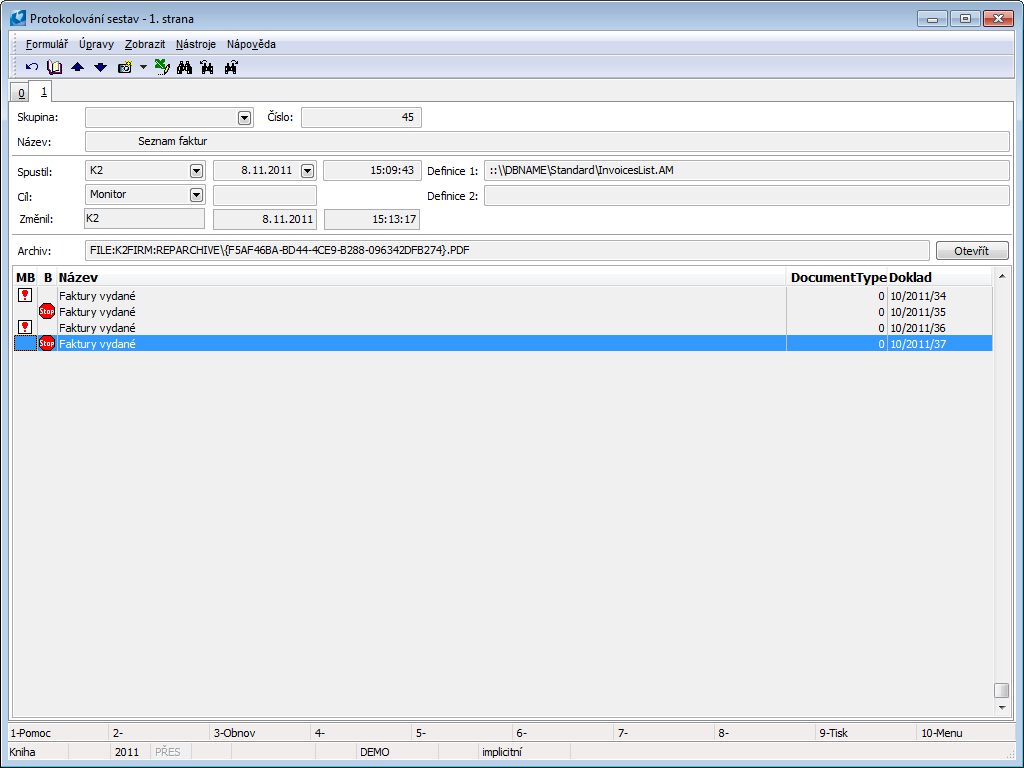The image size is (1024, 768).
Task: Click the Otevřít button
Action: pos(972,251)
